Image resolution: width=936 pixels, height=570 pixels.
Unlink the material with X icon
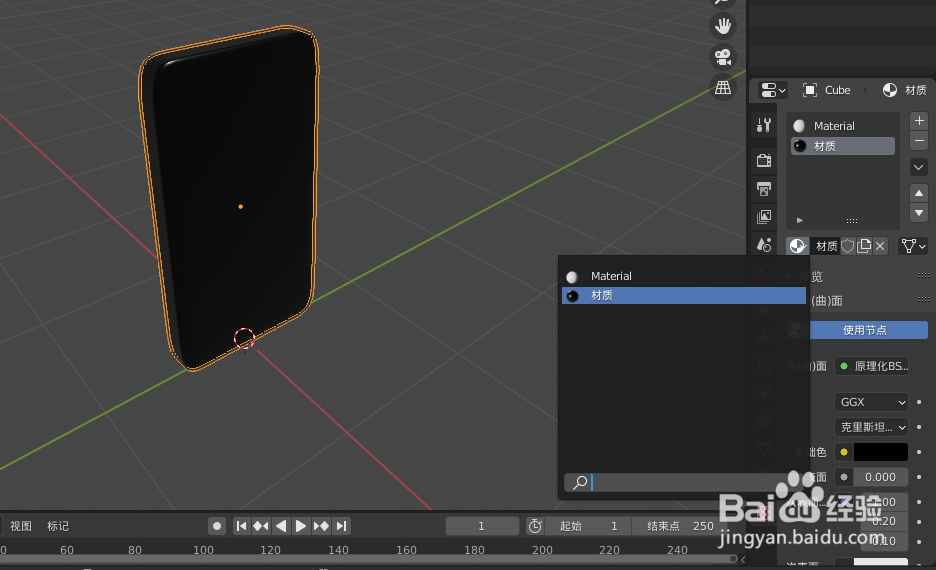tap(880, 246)
